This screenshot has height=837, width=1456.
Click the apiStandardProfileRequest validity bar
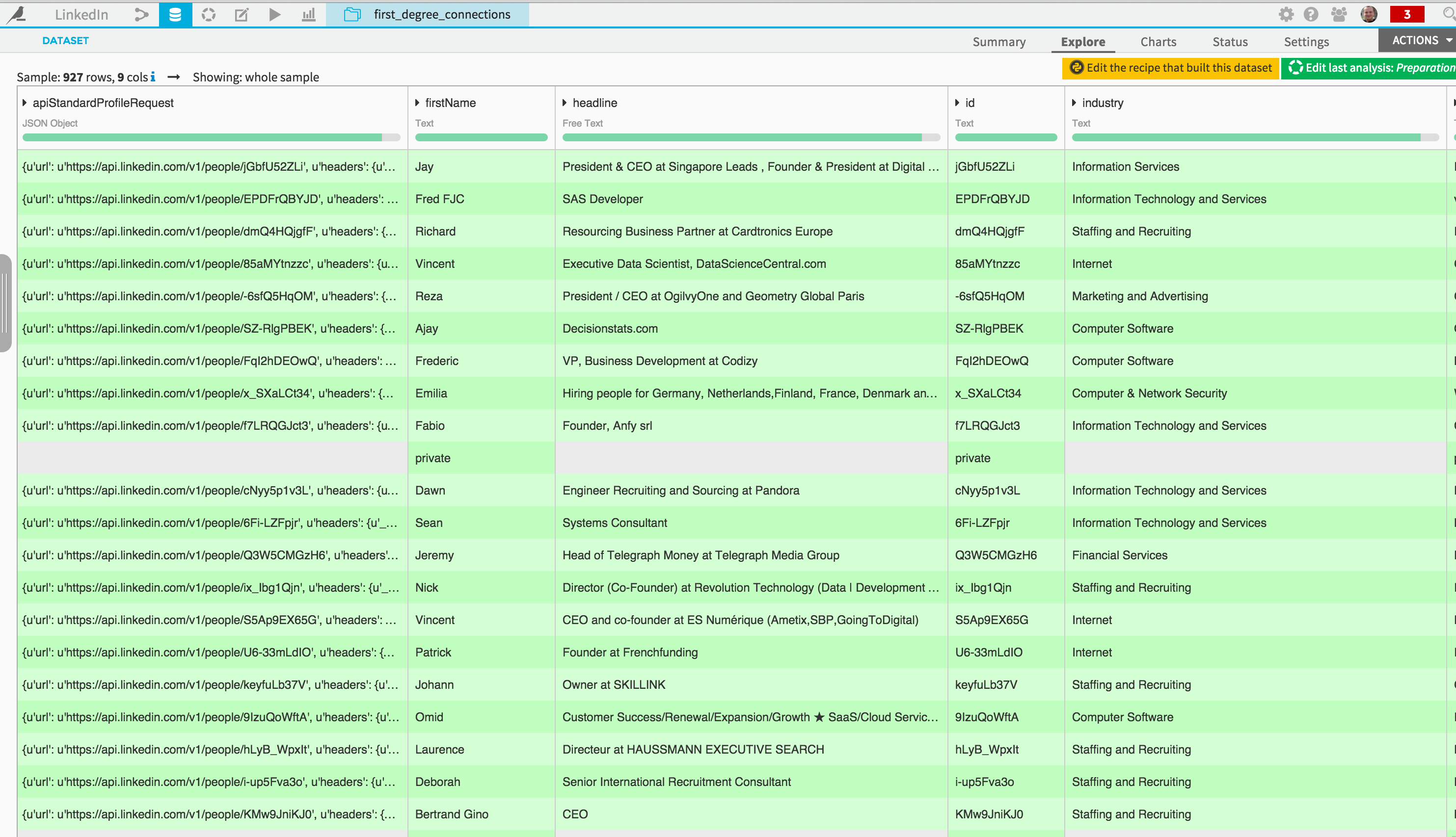(x=211, y=137)
